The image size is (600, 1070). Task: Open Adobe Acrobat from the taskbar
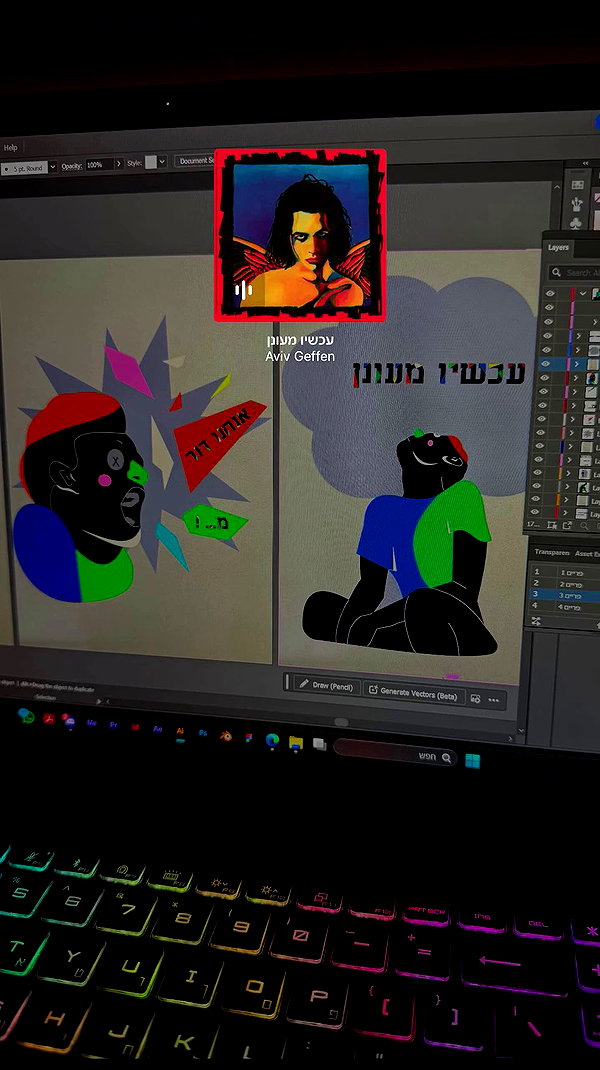(48, 718)
